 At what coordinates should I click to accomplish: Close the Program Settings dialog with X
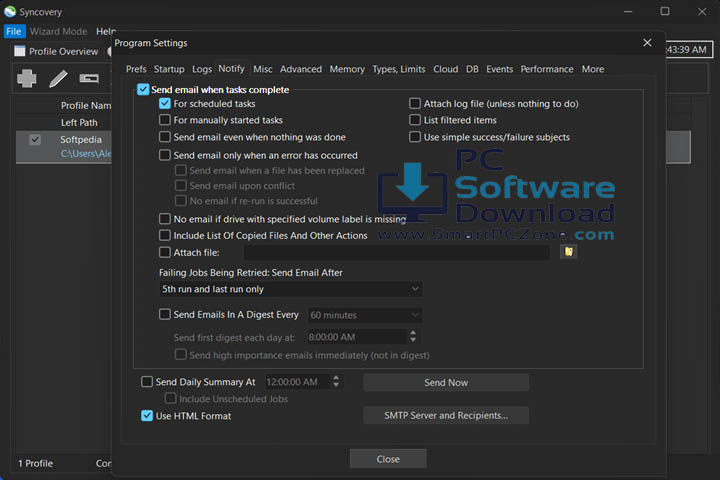(647, 43)
